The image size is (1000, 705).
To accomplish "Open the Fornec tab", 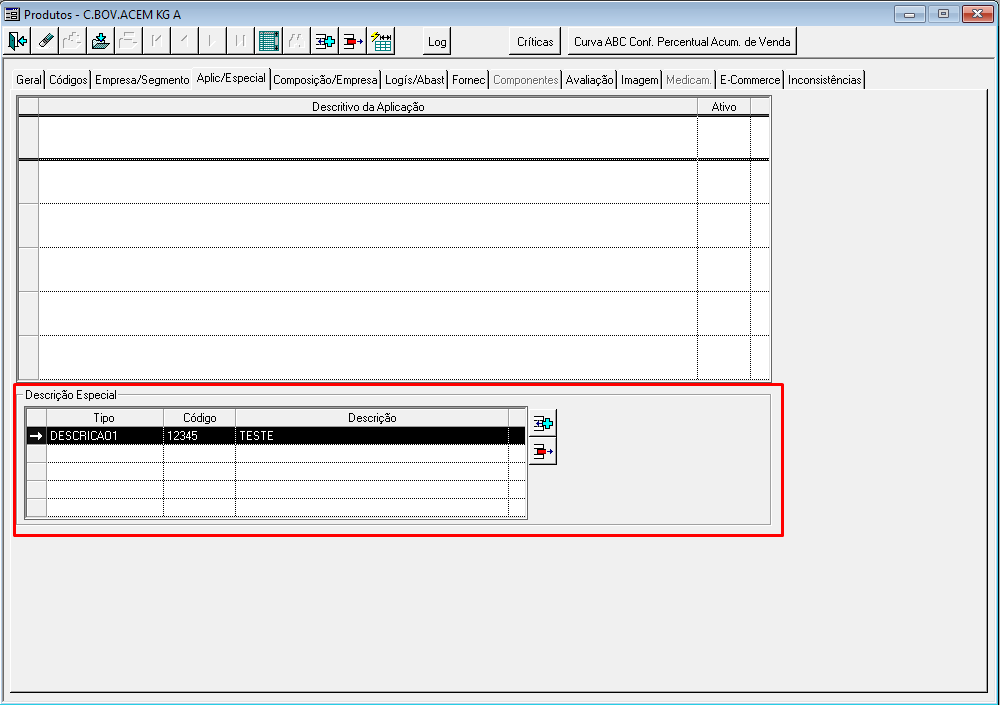I will (x=469, y=80).
